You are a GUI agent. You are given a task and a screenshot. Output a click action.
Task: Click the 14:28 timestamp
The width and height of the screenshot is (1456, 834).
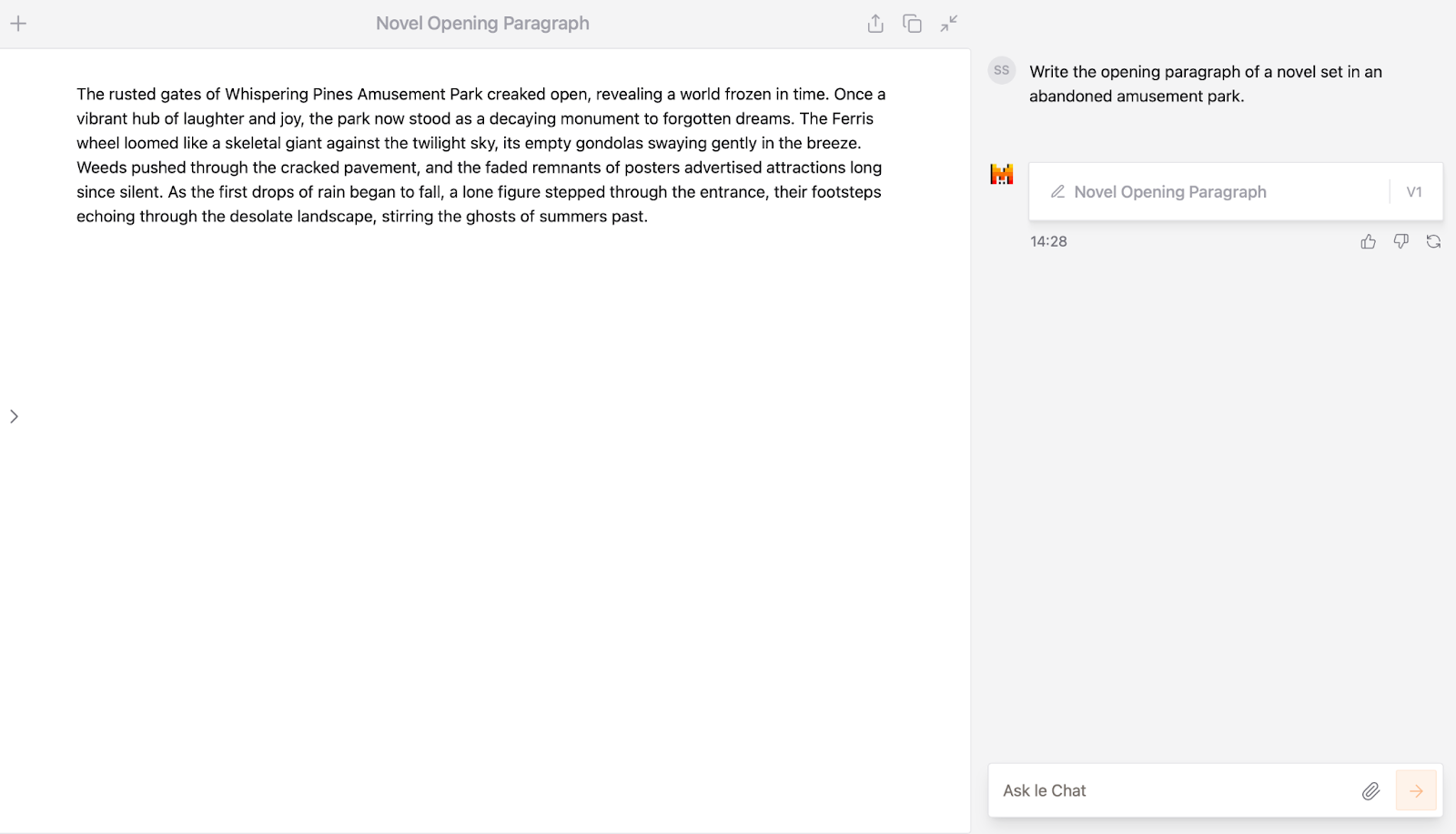click(x=1048, y=241)
